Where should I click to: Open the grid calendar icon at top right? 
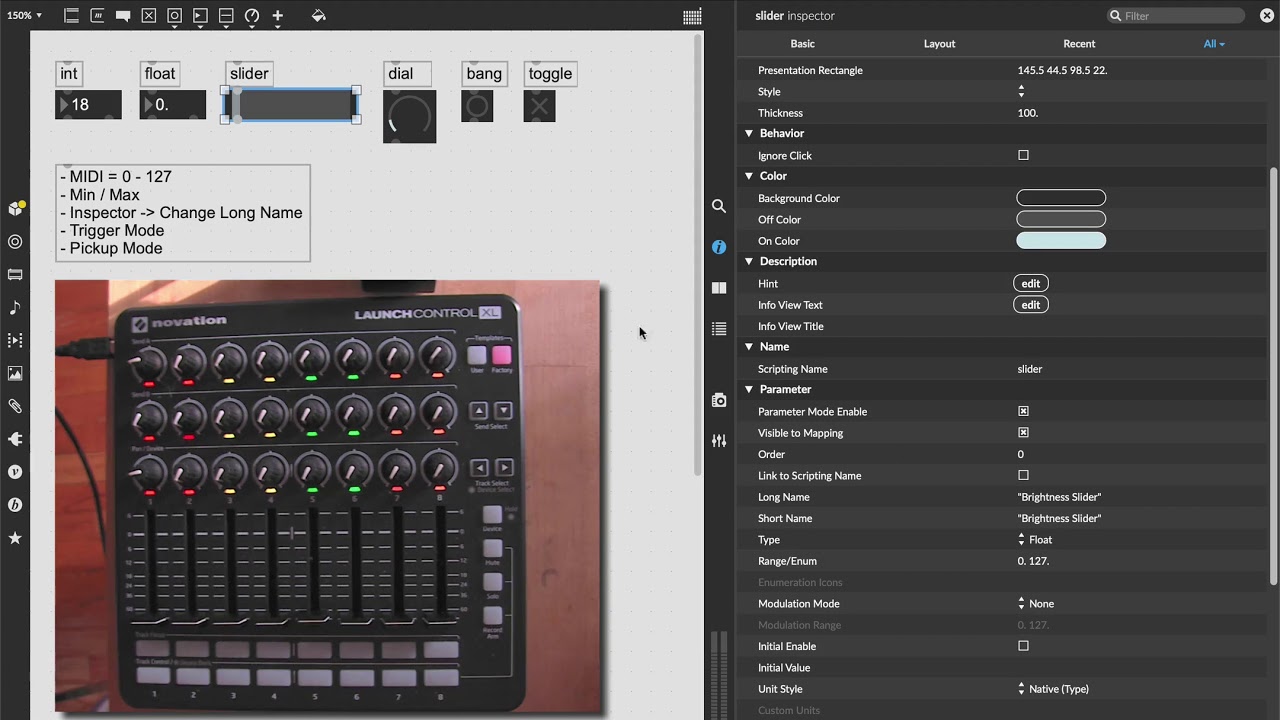click(692, 16)
